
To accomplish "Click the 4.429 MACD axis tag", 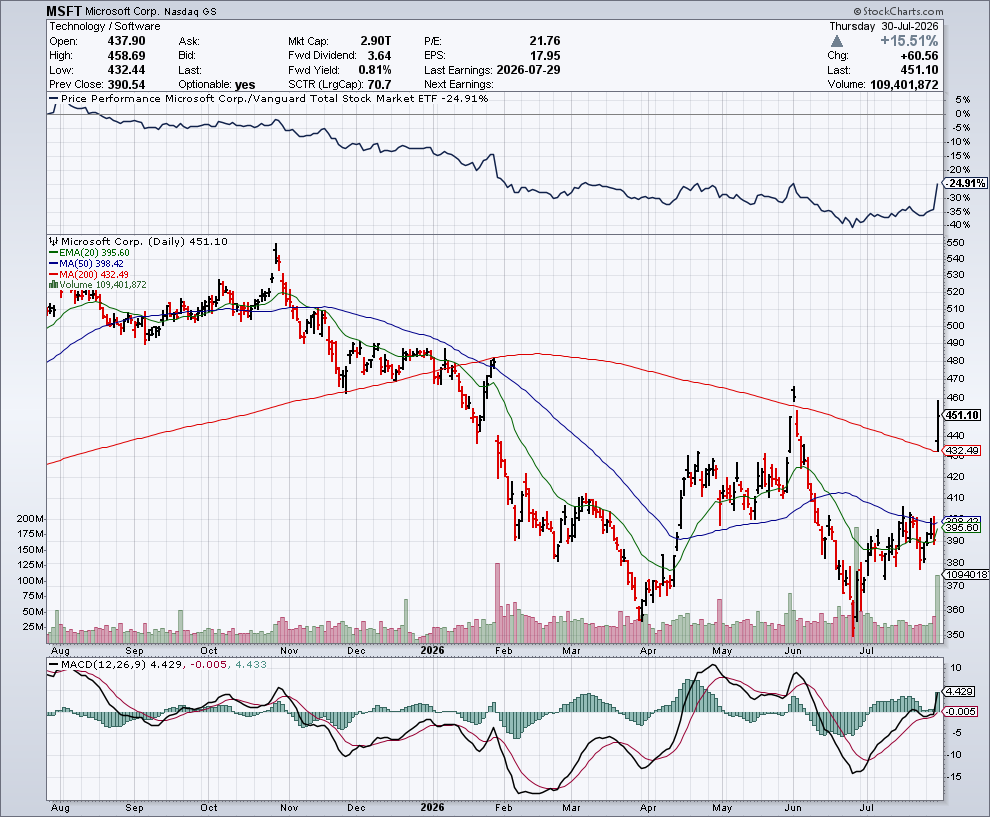I will tap(960, 691).
